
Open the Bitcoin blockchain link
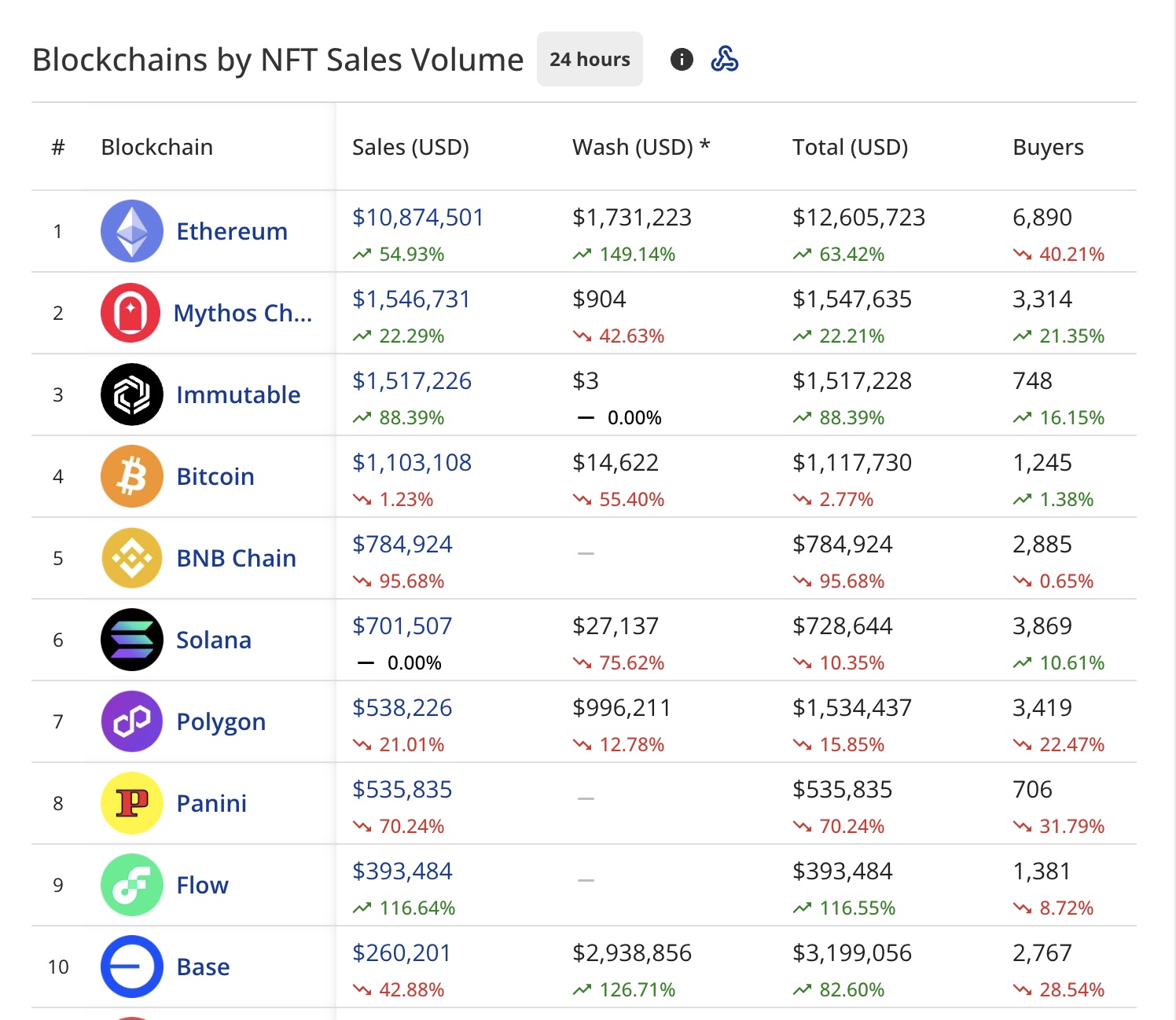(x=215, y=476)
